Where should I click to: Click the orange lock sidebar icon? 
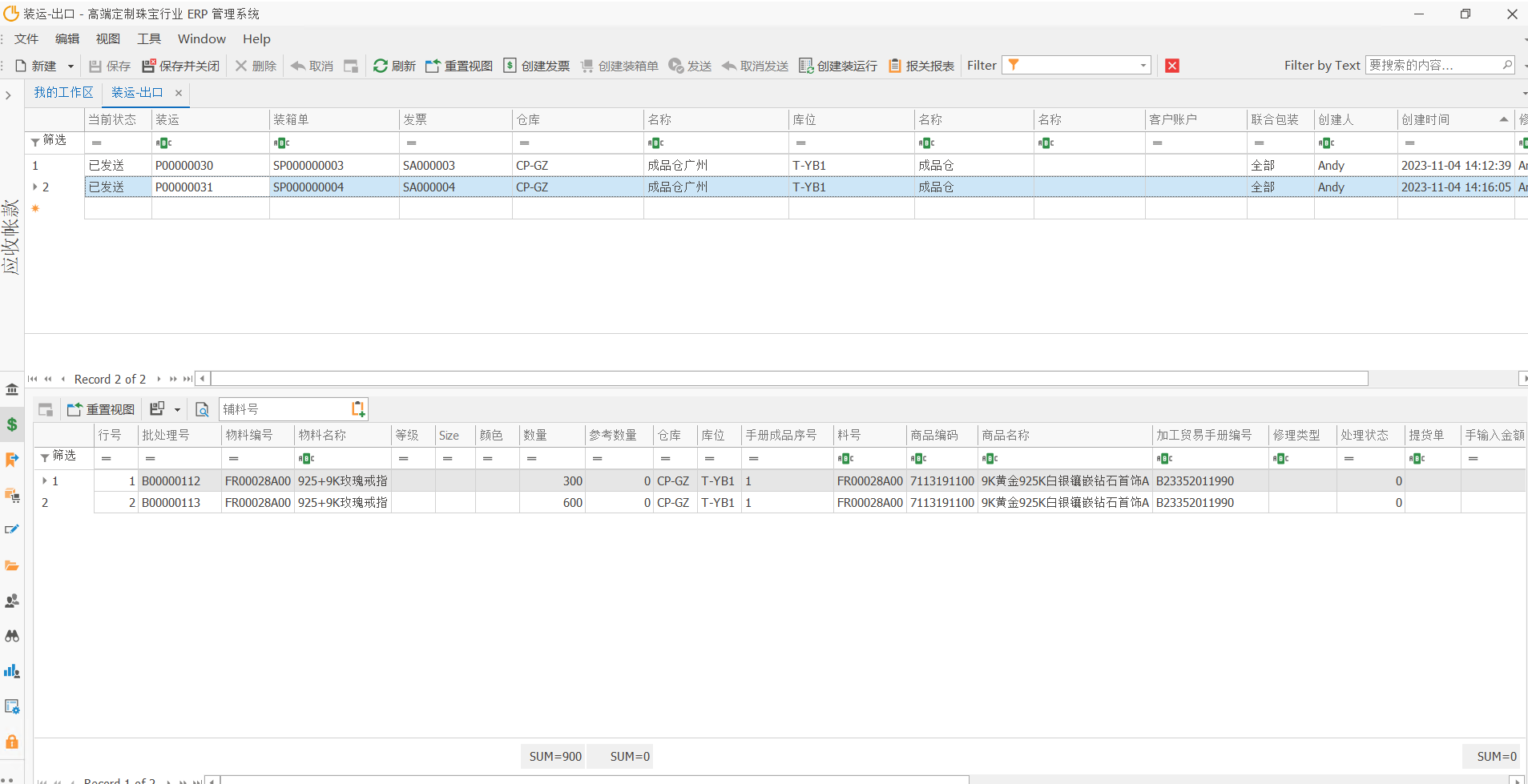tap(12, 742)
